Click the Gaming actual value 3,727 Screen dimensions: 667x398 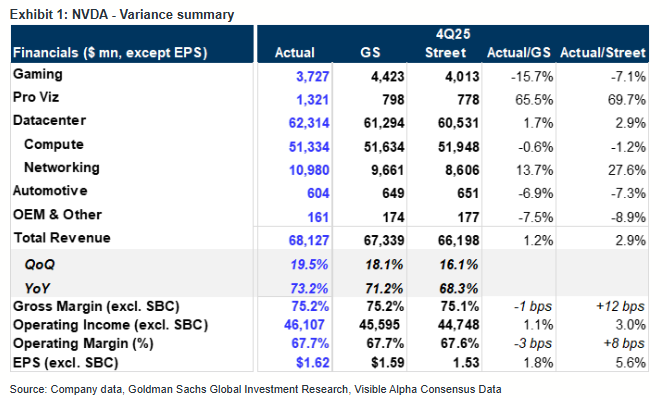(313, 77)
